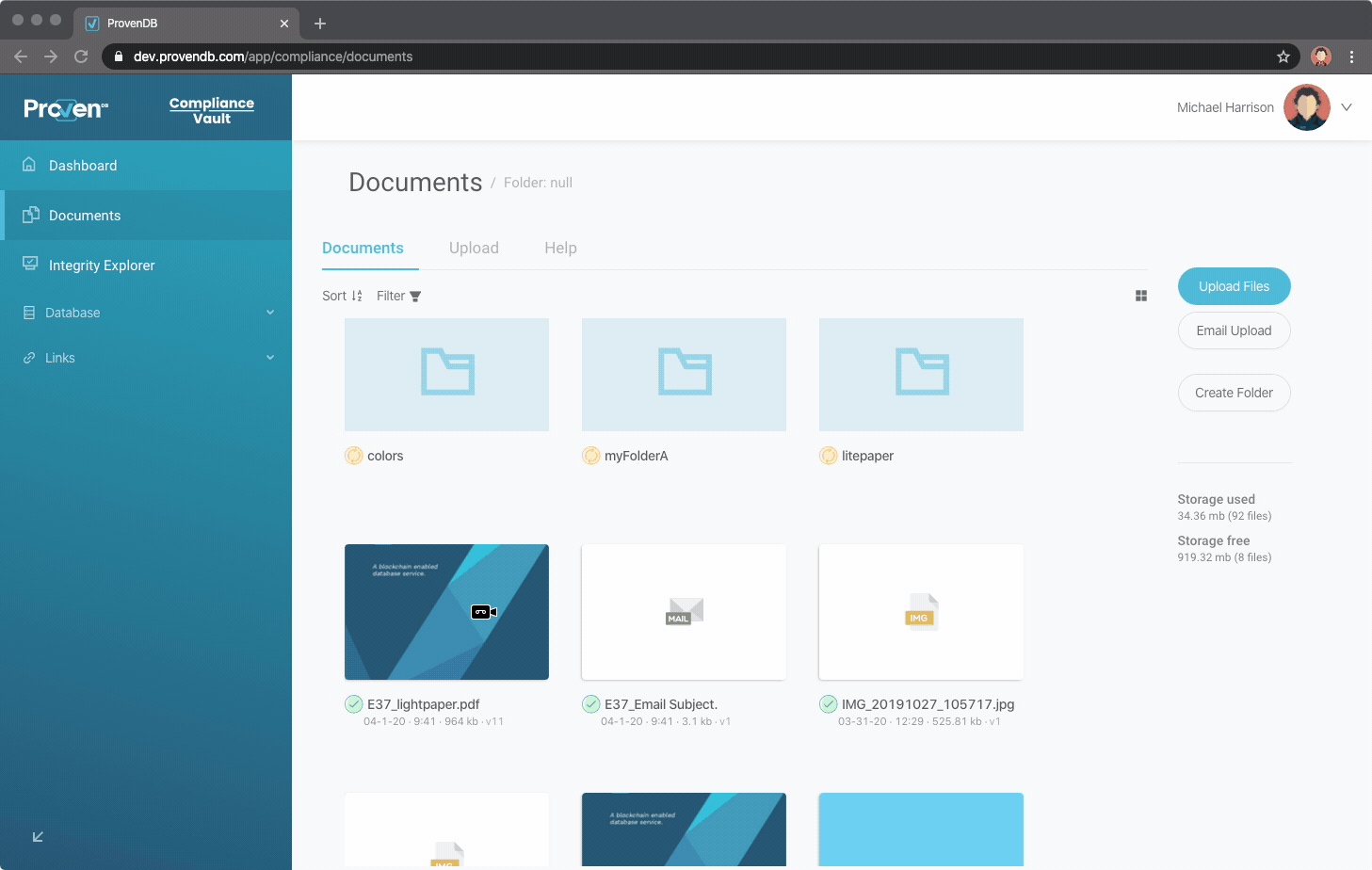Open the colors folder thumbnail
1372x870 pixels.
click(x=446, y=375)
